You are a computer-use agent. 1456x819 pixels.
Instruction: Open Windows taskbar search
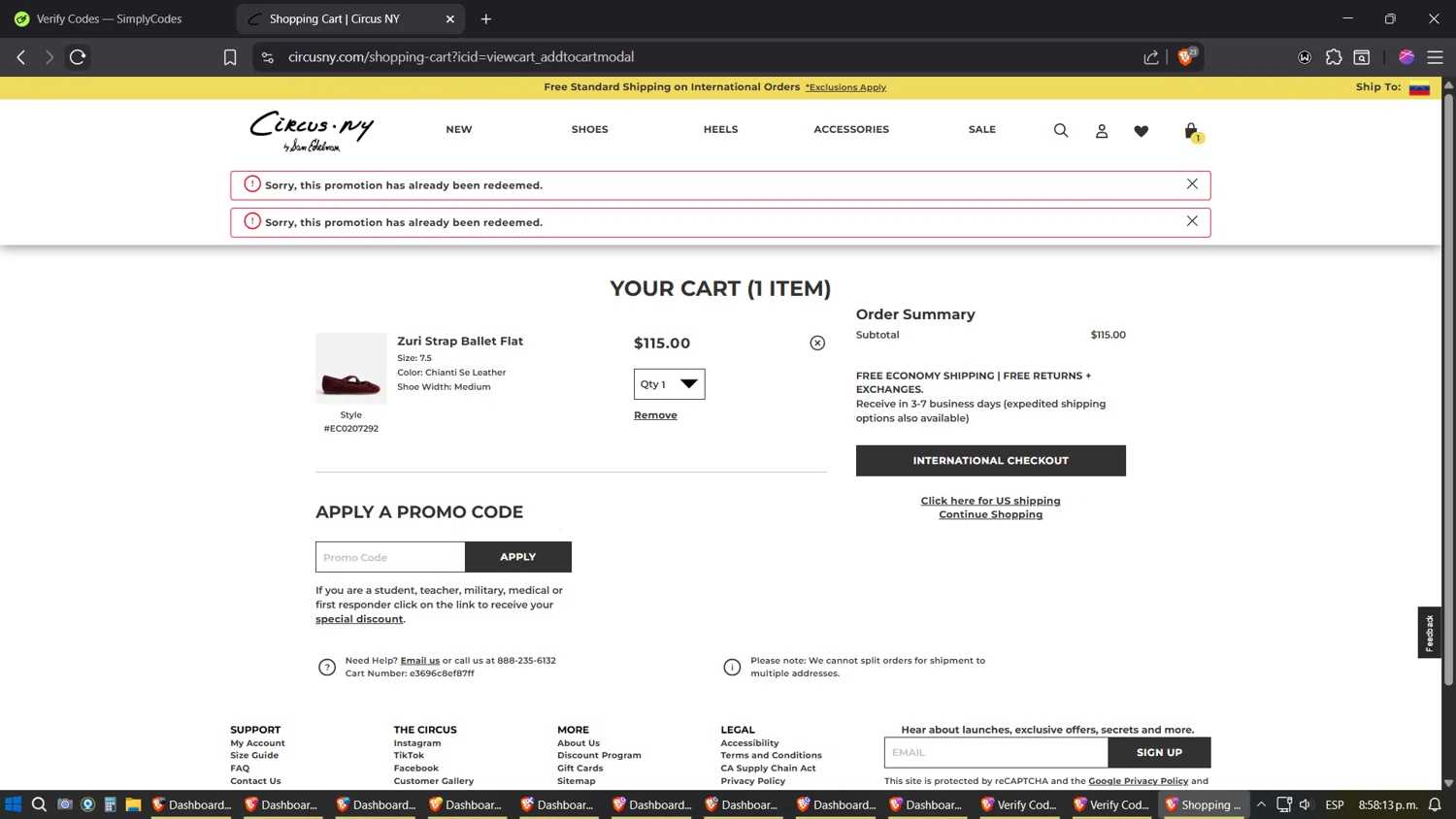pos(39,804)
